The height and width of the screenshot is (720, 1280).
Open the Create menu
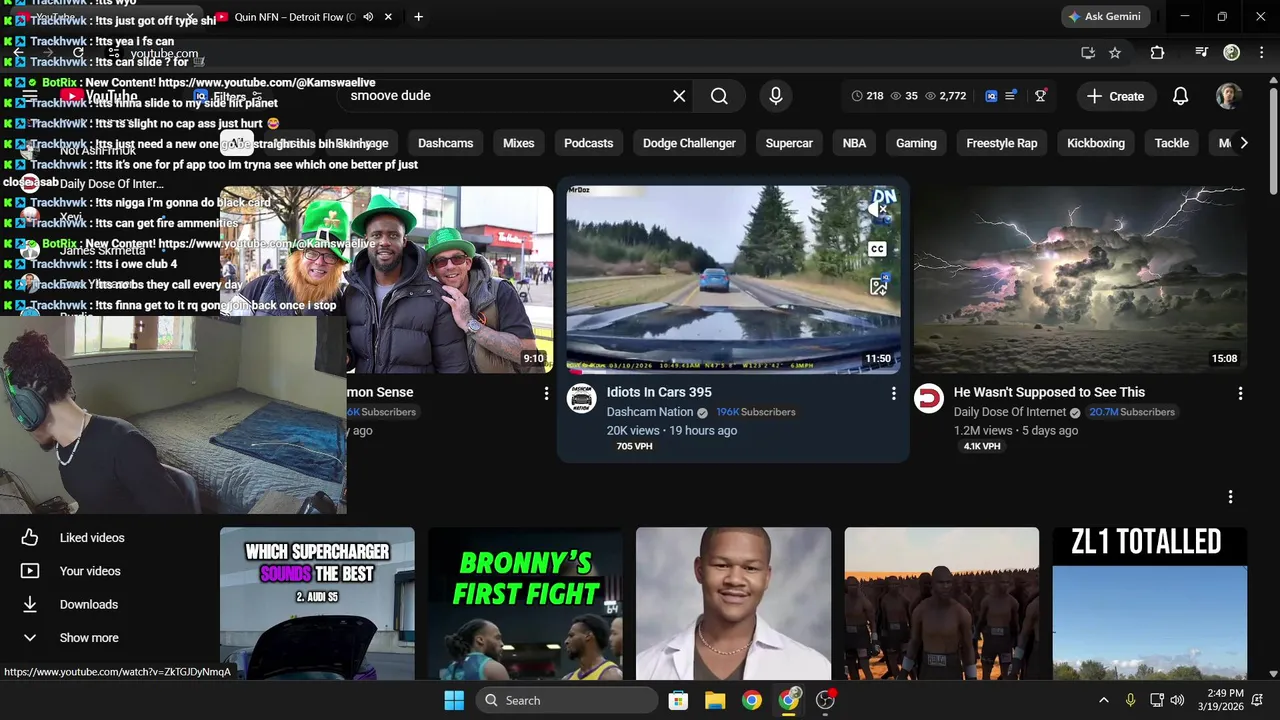1115,96
